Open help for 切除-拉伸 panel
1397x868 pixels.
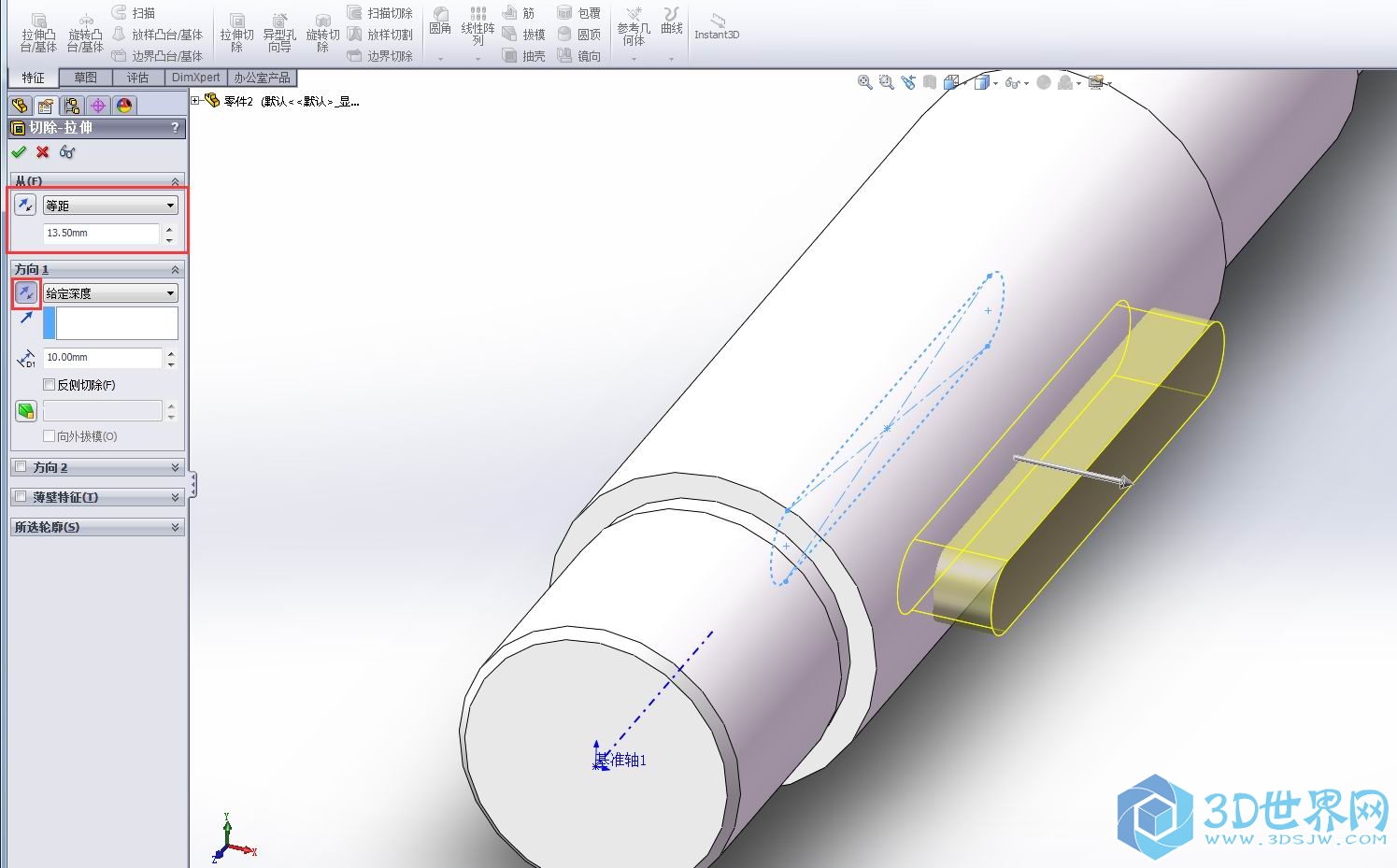pyautogui.click(x=175, y=128)
